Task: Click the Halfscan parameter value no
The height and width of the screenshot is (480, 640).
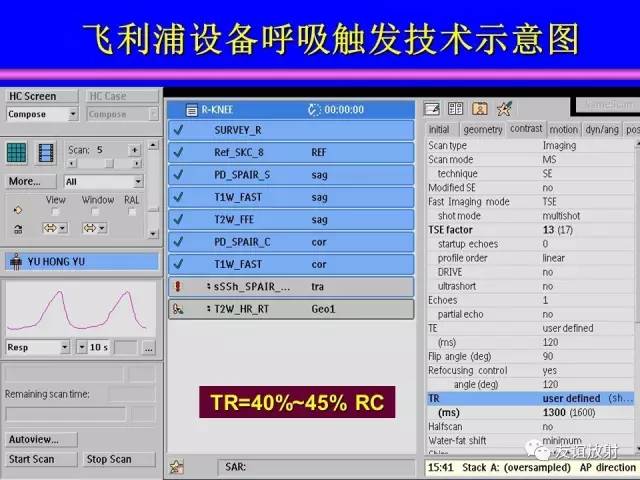Action: click(x=548, y=427)
